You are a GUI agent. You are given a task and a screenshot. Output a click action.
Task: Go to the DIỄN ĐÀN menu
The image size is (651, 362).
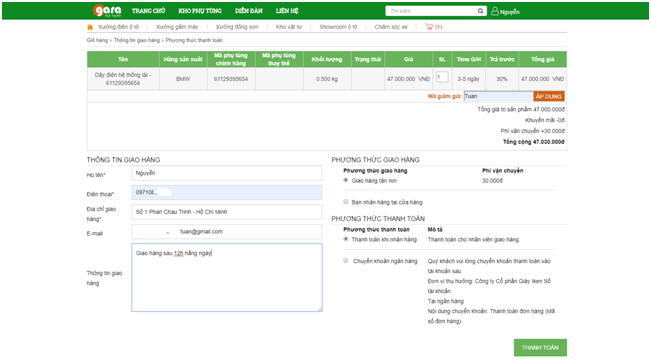(249, 11)
